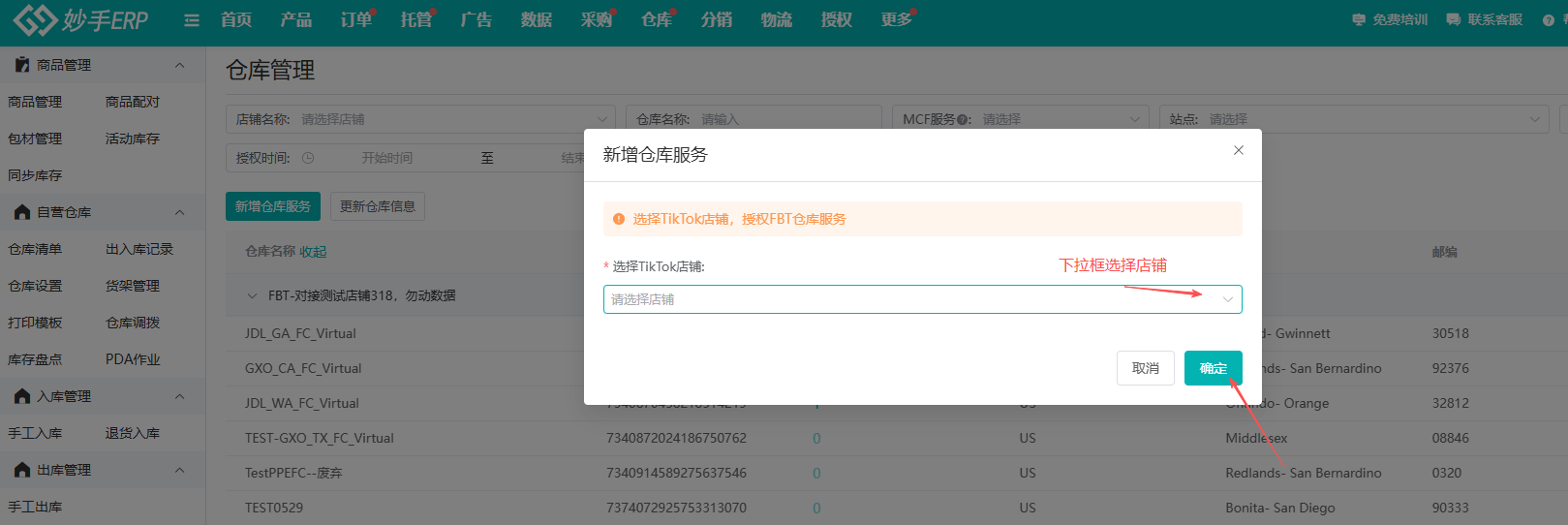Collapse the 入库管理 sidebar section
This screenshot has width=1568, height=525.
[x=179, y=396]
